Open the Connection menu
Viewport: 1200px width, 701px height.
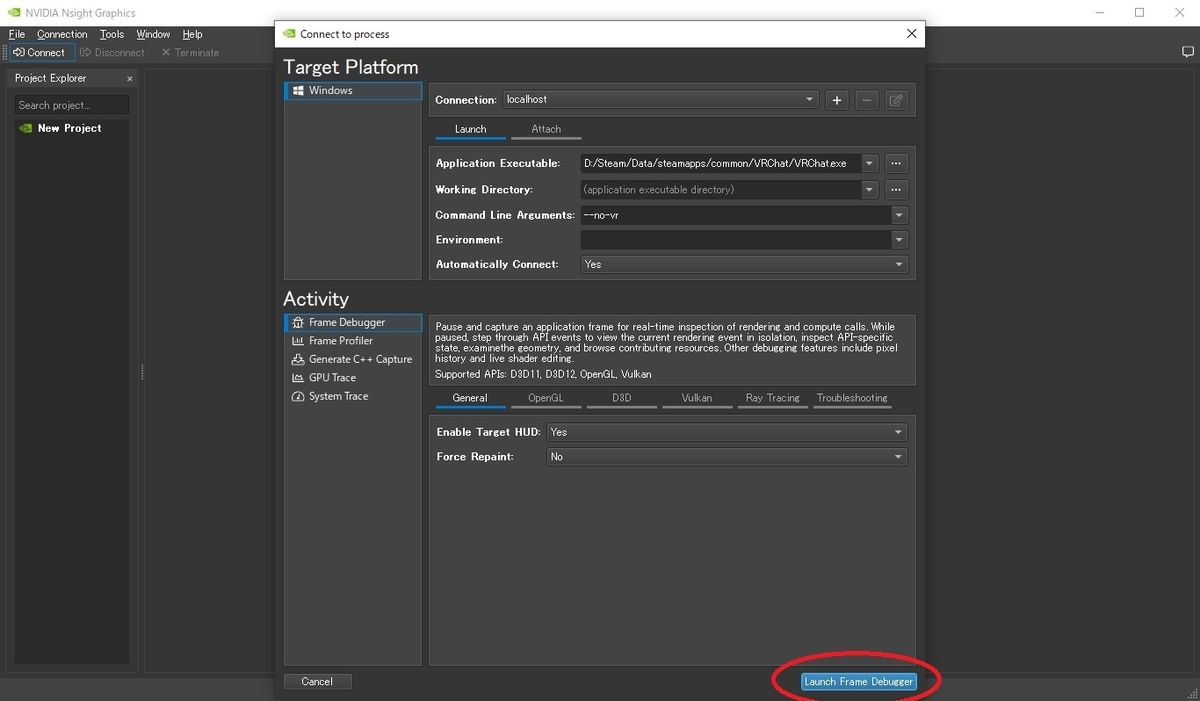pyautogui.click(x=62, y=34)
